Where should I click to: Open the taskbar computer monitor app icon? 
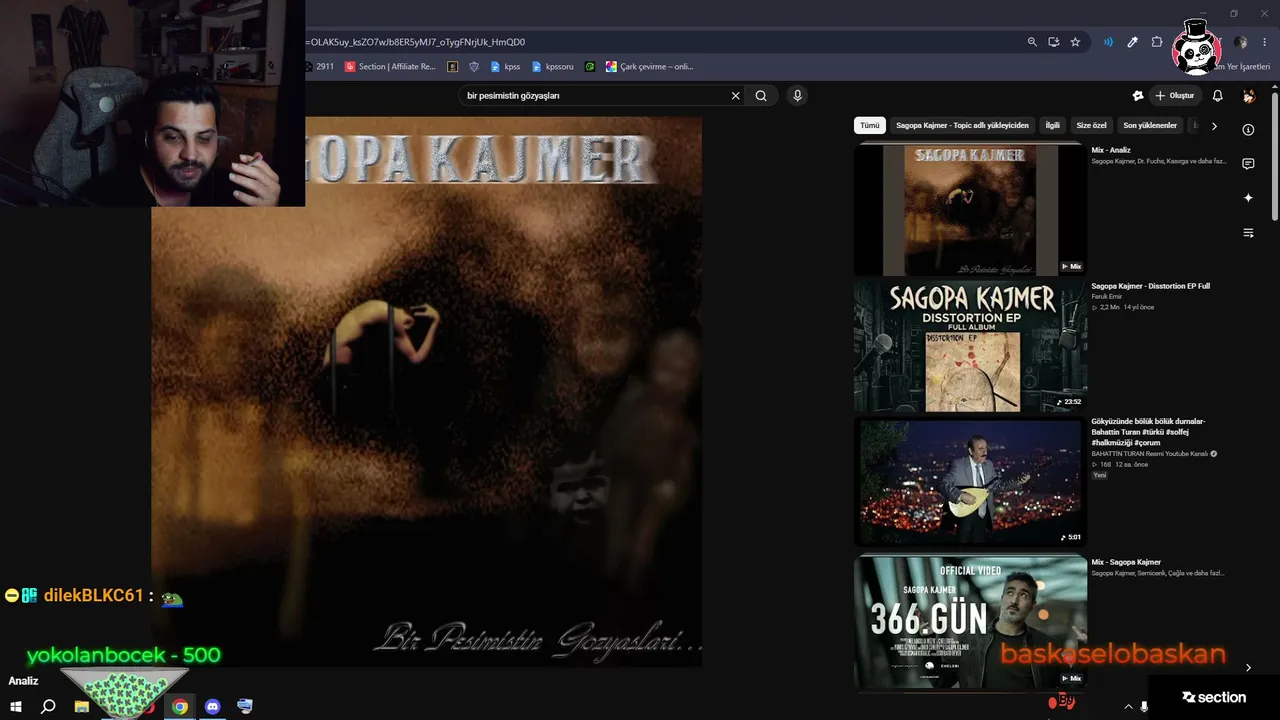245,706
